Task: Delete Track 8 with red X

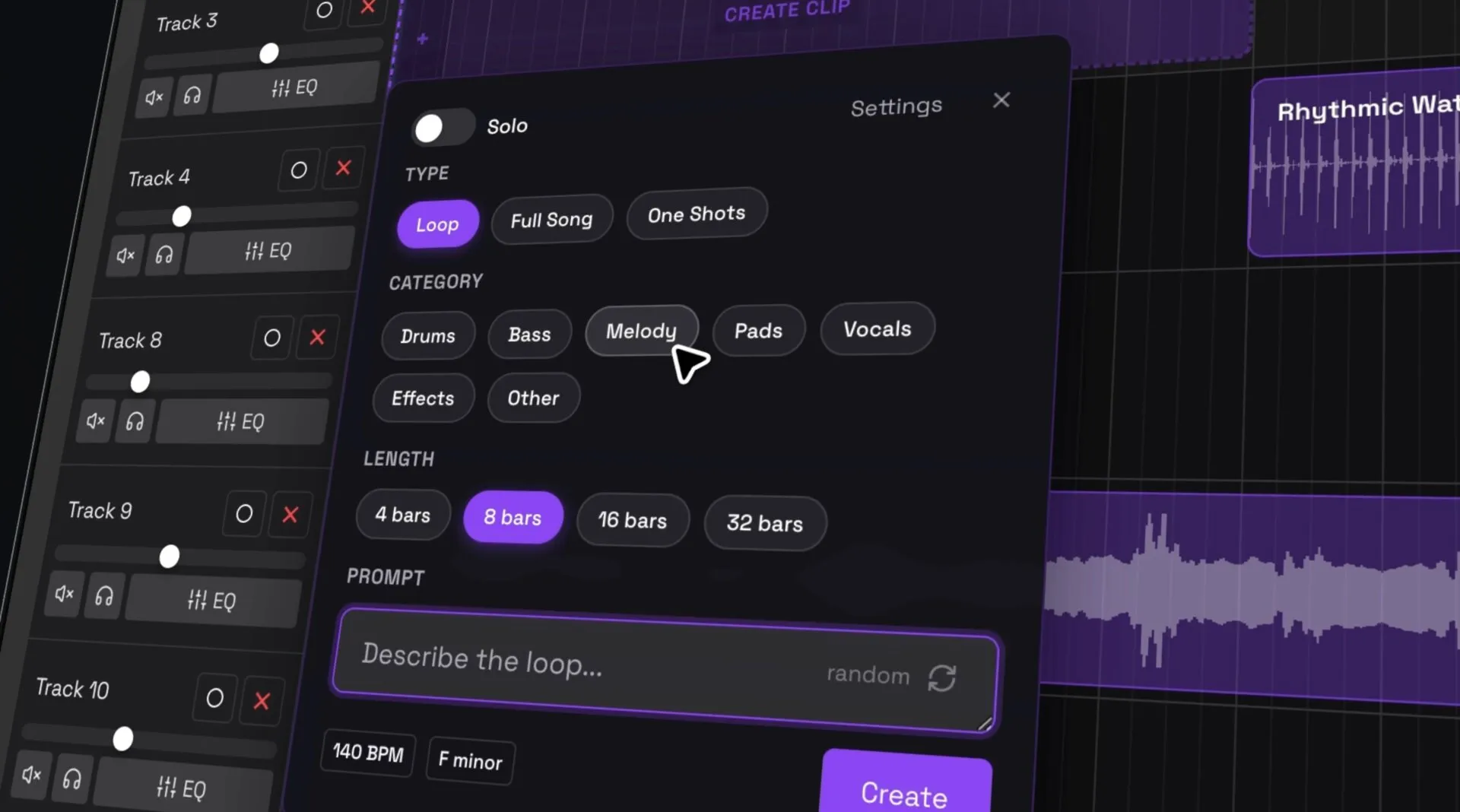Action: [x=318, y=337]
